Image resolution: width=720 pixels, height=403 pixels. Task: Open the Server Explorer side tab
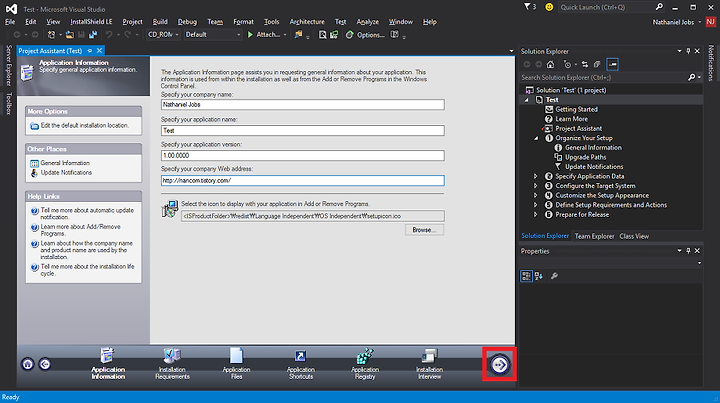(8, 65)
